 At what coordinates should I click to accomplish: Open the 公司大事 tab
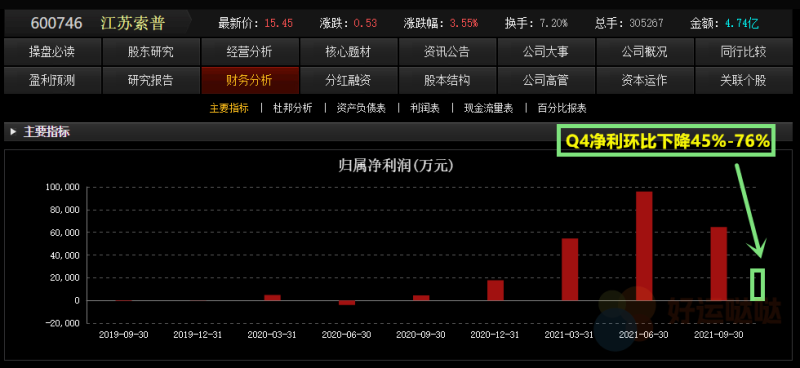(x=545, y=52)
